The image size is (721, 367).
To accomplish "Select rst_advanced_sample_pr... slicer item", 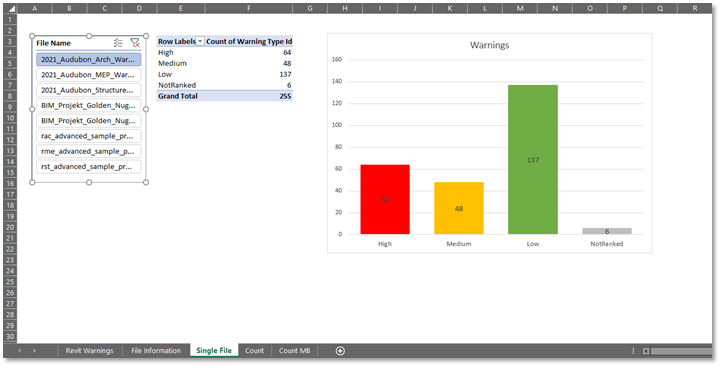I will tap(89, 166).
